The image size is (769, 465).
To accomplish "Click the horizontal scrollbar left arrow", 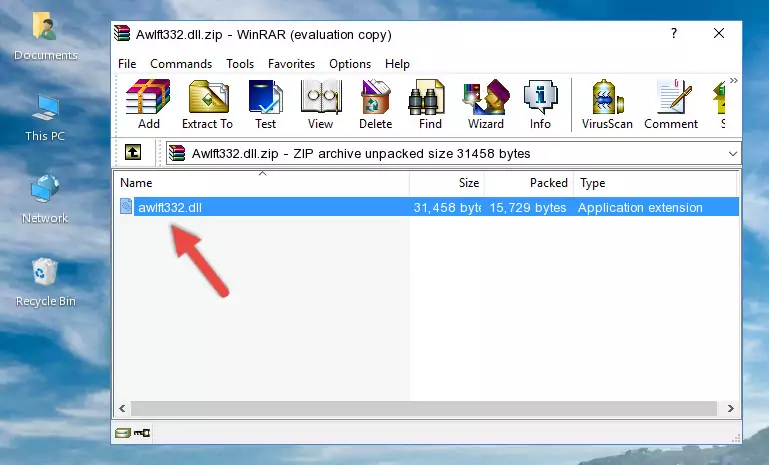I will coord(122,408).
